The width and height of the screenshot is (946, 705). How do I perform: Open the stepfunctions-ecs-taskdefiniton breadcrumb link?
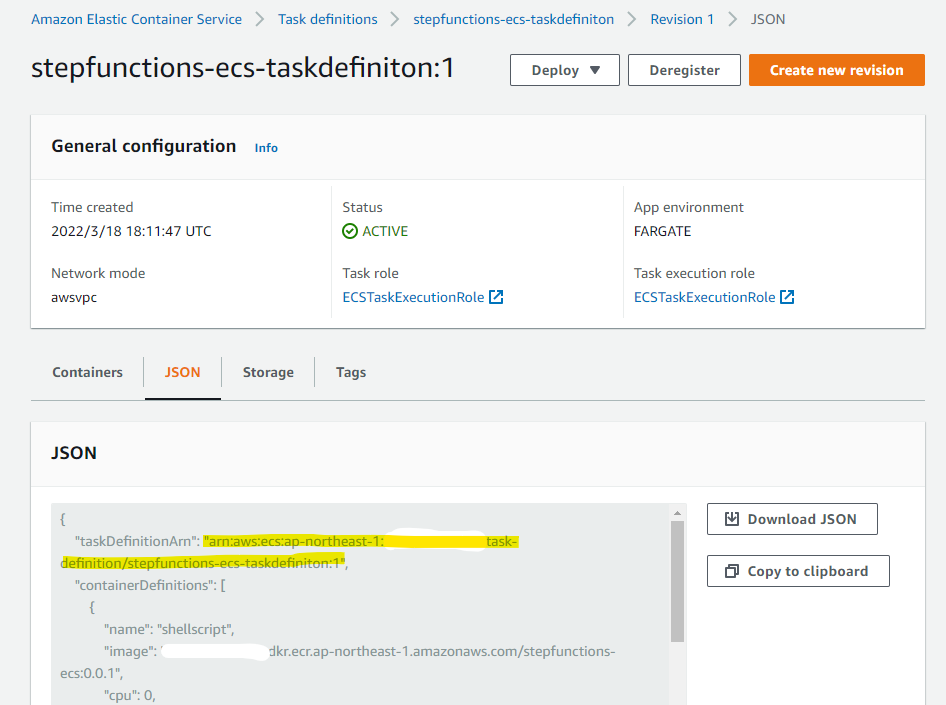click(513, 18)
